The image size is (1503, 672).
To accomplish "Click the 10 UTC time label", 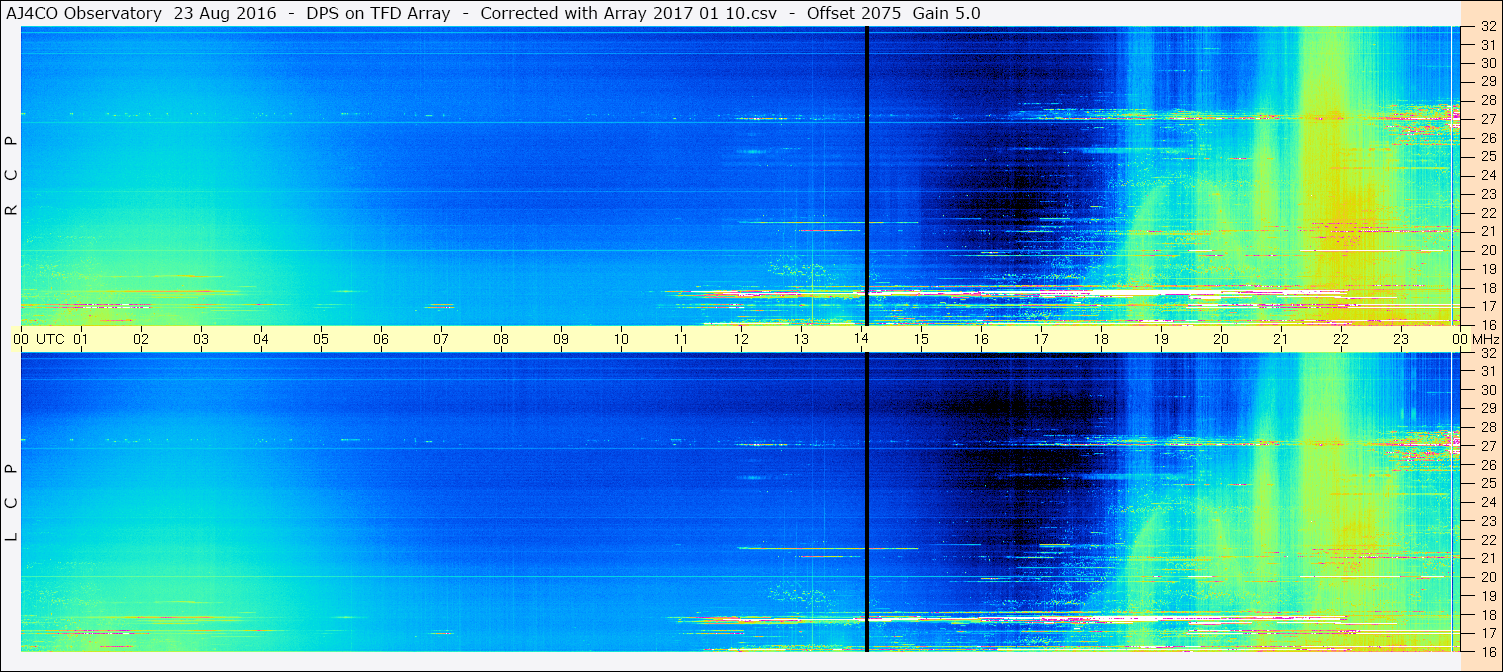I will (x=621, y=339).
